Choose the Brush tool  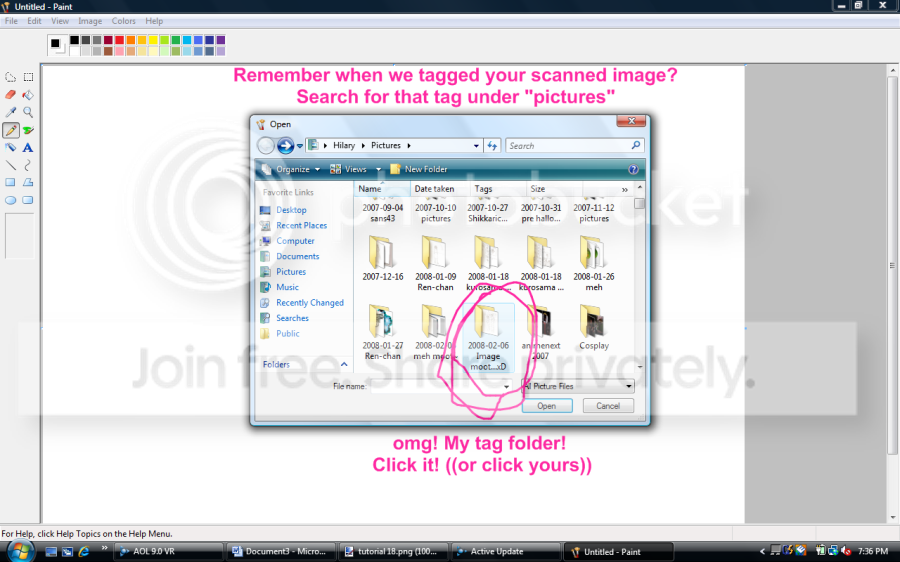pyautogui.click(x=28, y=130)
